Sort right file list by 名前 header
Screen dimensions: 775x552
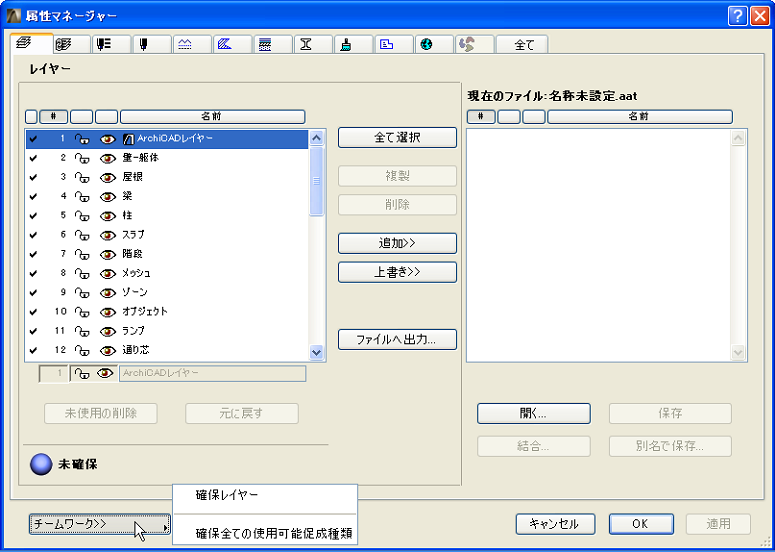640,117
